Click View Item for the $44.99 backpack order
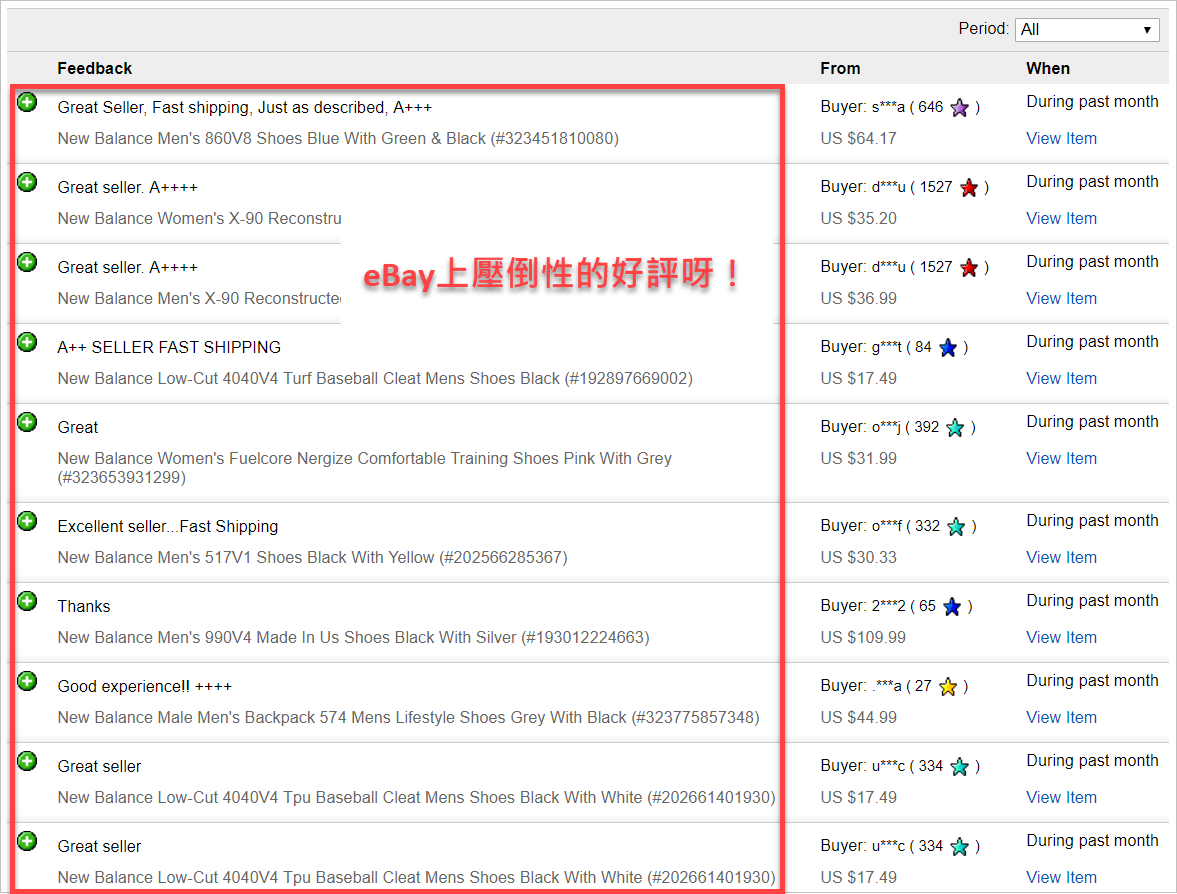Viewport: 1177px width, 894px height. [x=1061, y=718]
